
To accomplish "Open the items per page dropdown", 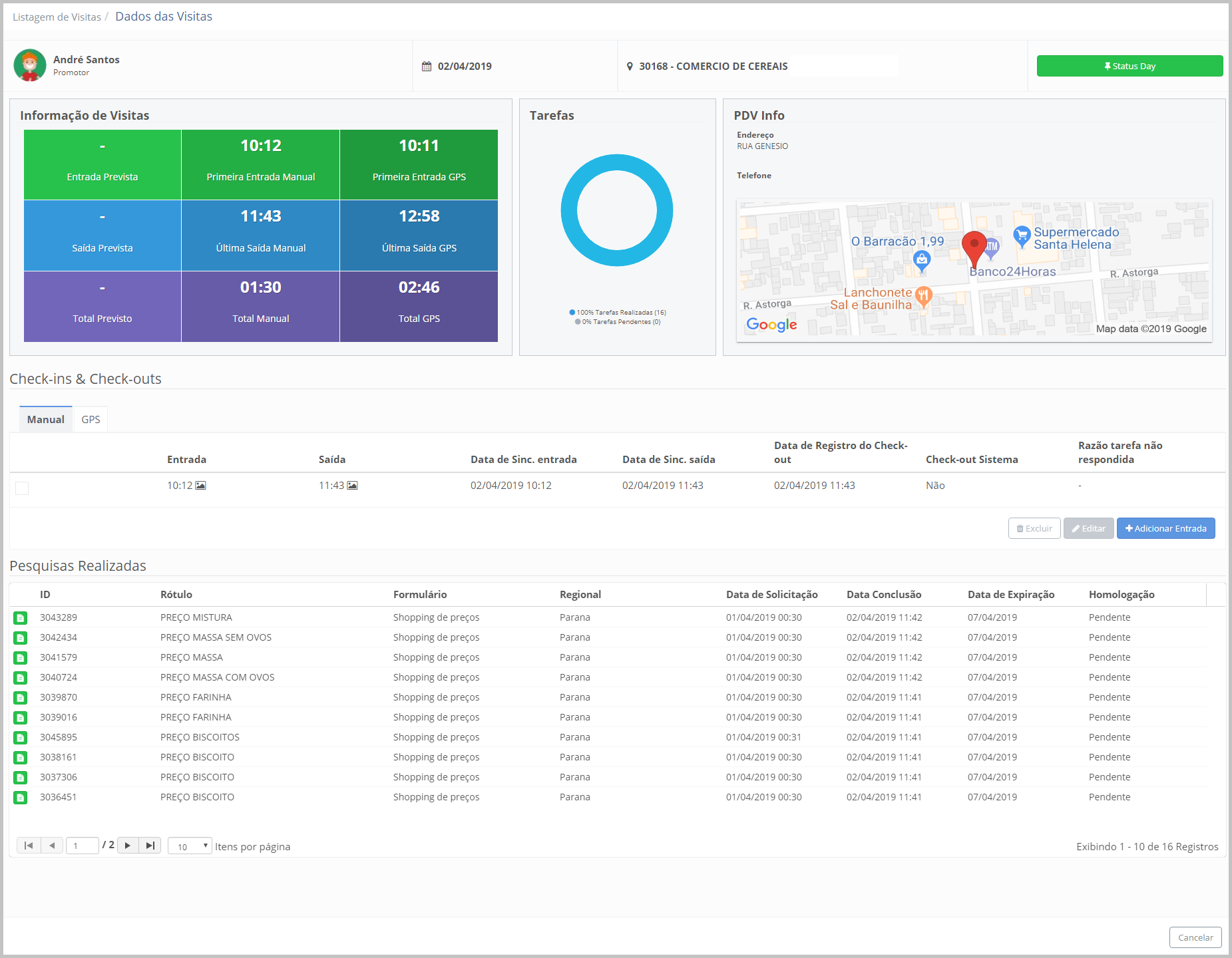I will point(190,846).
